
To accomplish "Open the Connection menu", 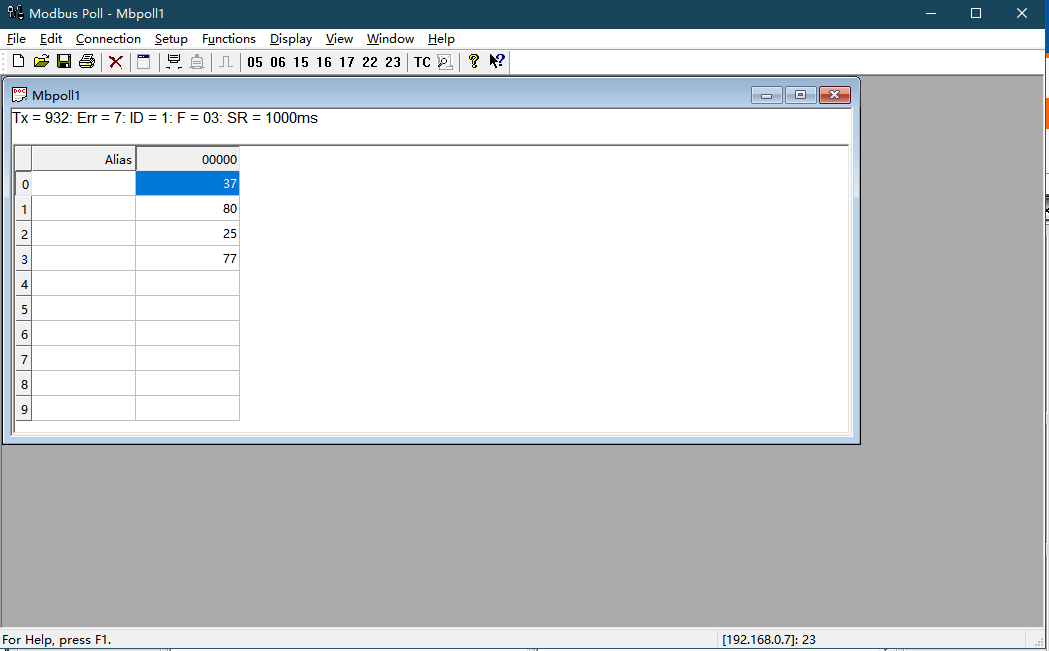I will [108, 39].
